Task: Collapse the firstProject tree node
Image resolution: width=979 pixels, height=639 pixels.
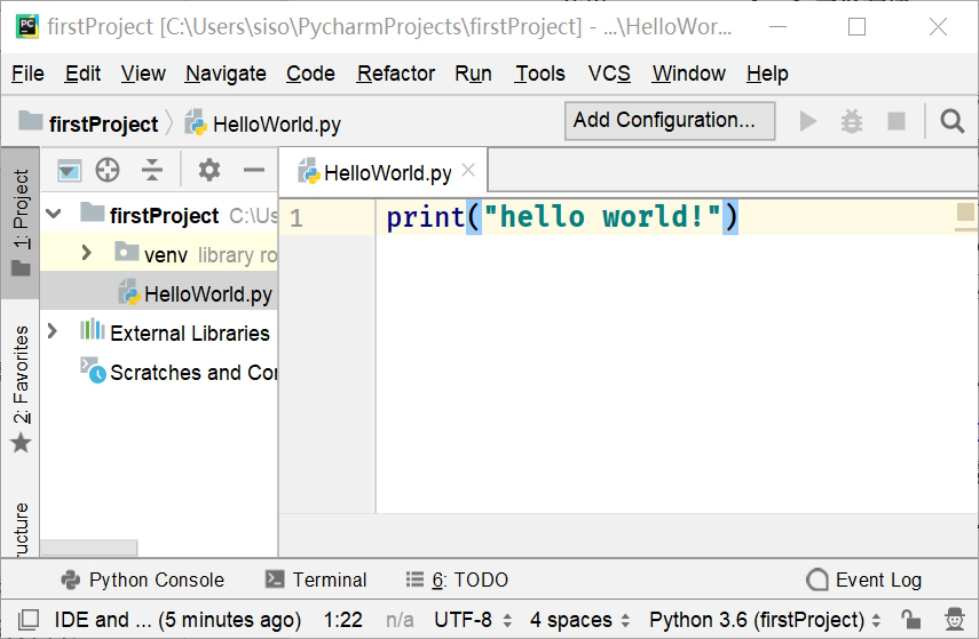Action: coord(54,214)
